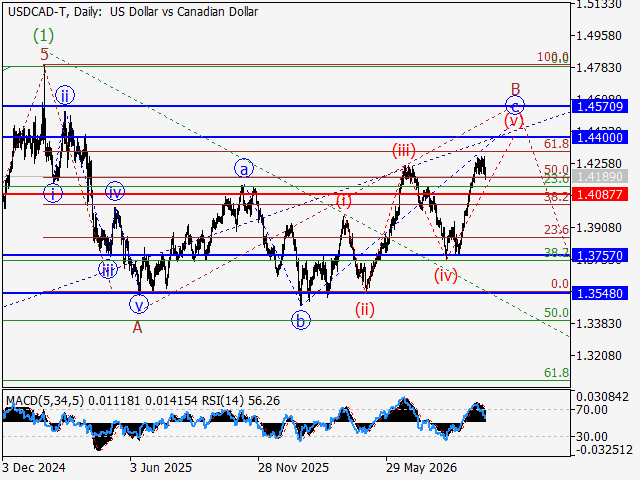The width and height of the screenshot is (640, 480).
Task: Select the circled iv wave marker
Action: click(x=115, y=192)
